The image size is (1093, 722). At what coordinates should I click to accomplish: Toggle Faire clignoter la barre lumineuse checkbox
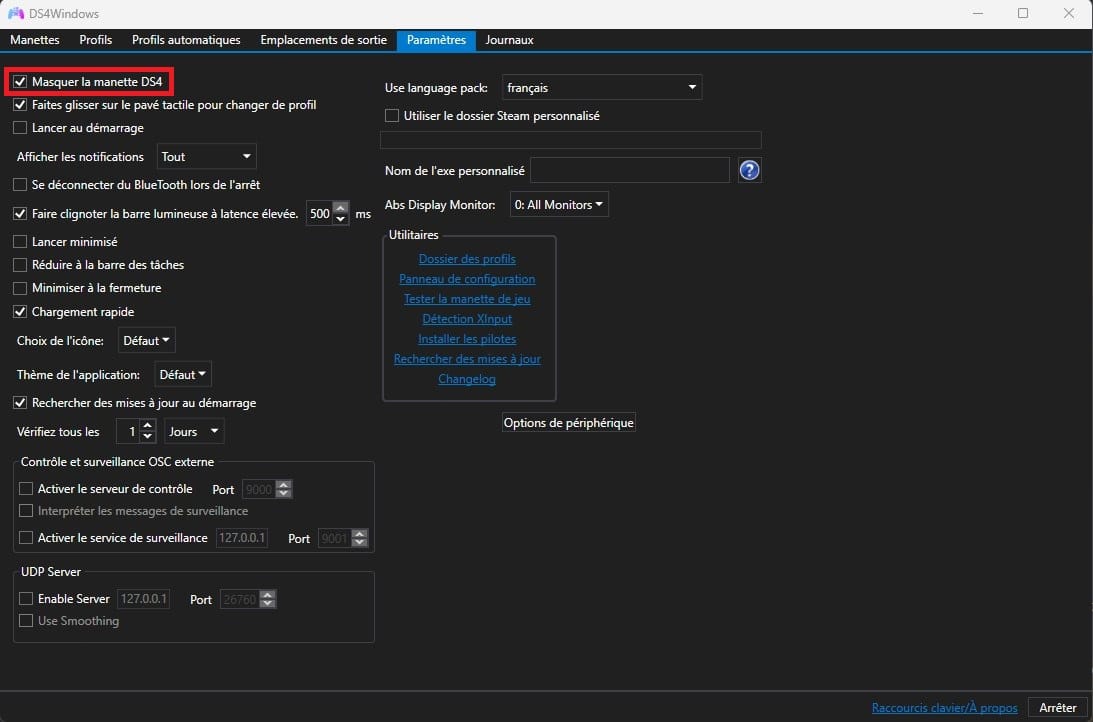20,214
